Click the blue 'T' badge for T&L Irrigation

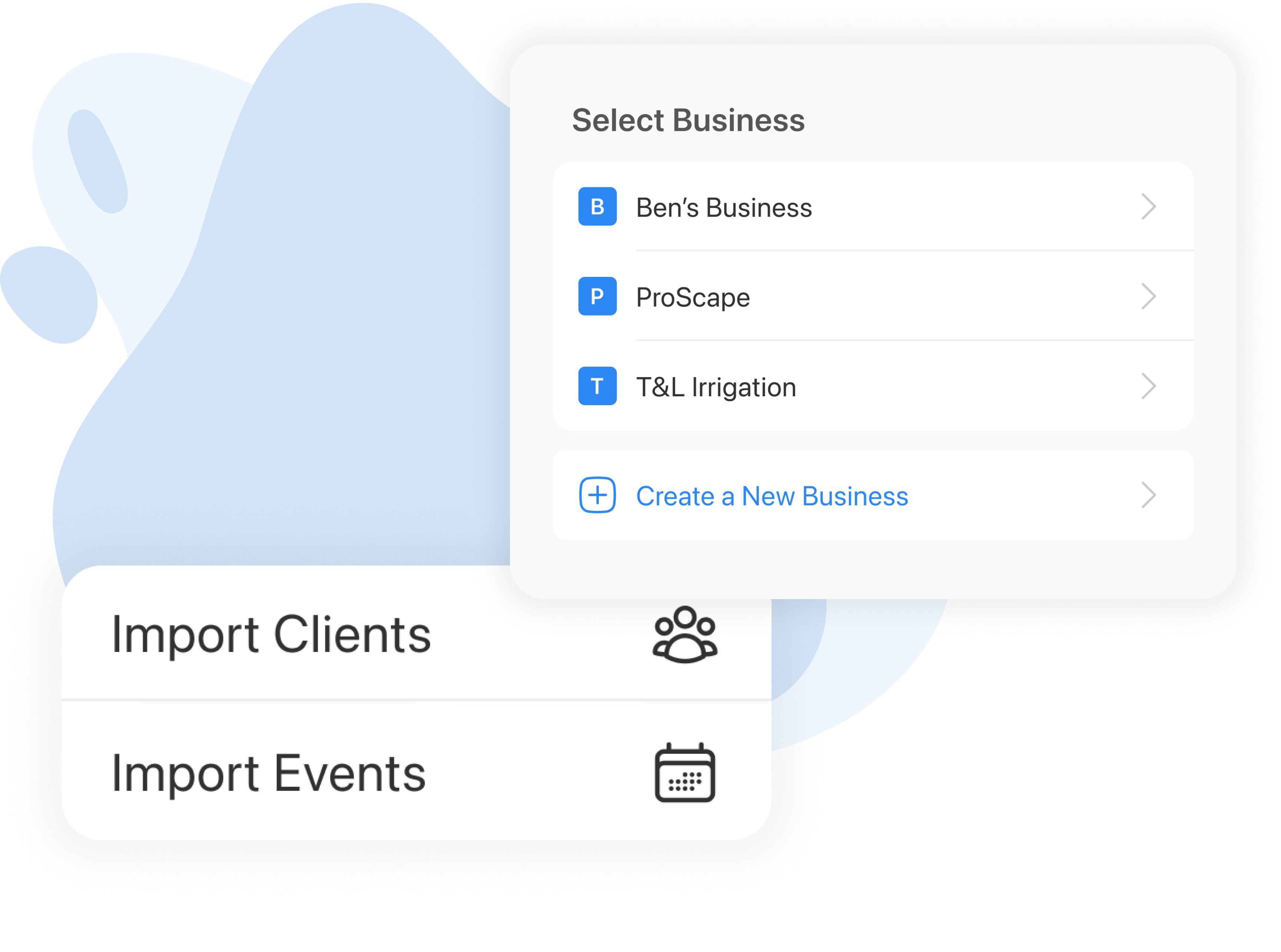[x=598, y=386]
